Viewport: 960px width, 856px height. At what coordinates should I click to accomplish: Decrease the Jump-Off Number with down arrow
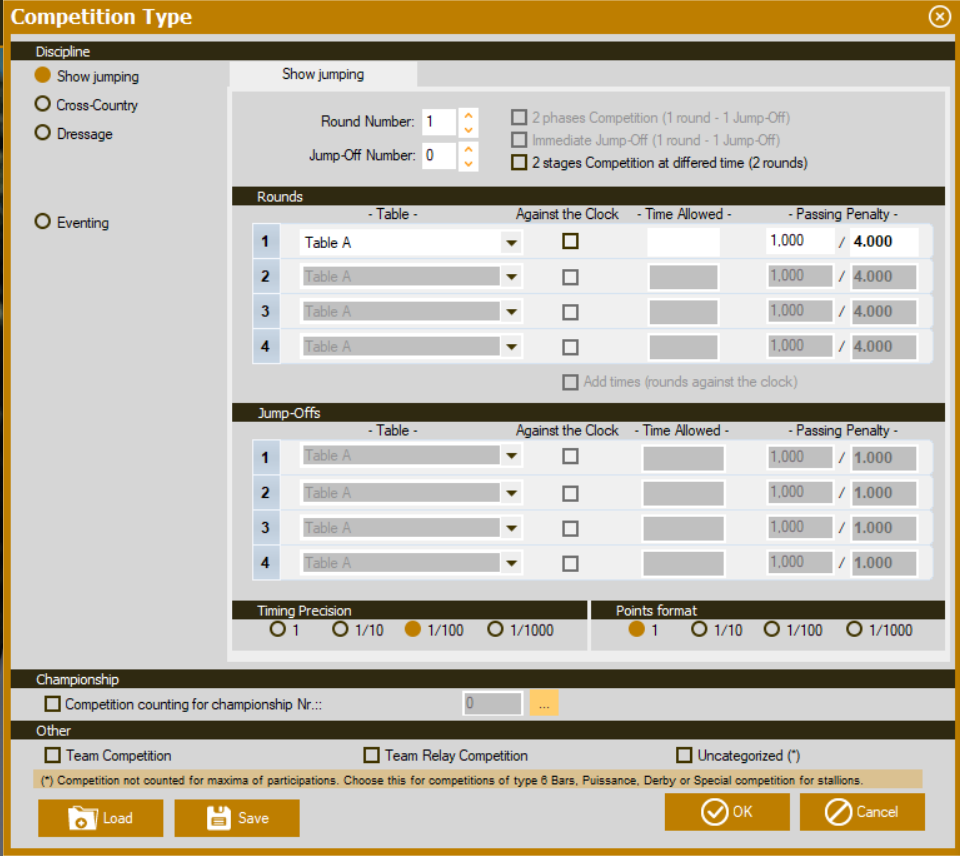(468, 163)
